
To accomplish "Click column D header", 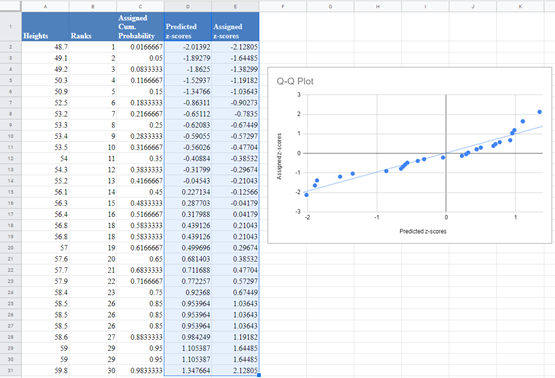I will (188, 6).
